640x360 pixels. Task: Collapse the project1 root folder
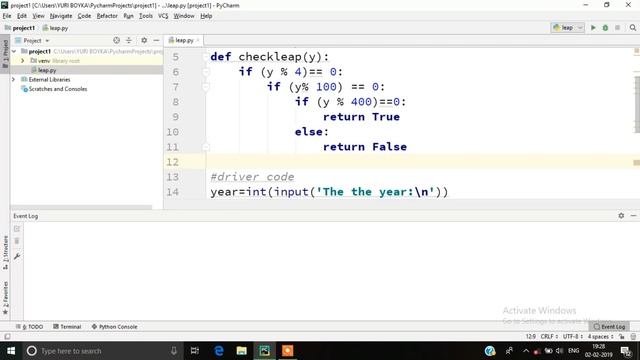coord(14,51)
